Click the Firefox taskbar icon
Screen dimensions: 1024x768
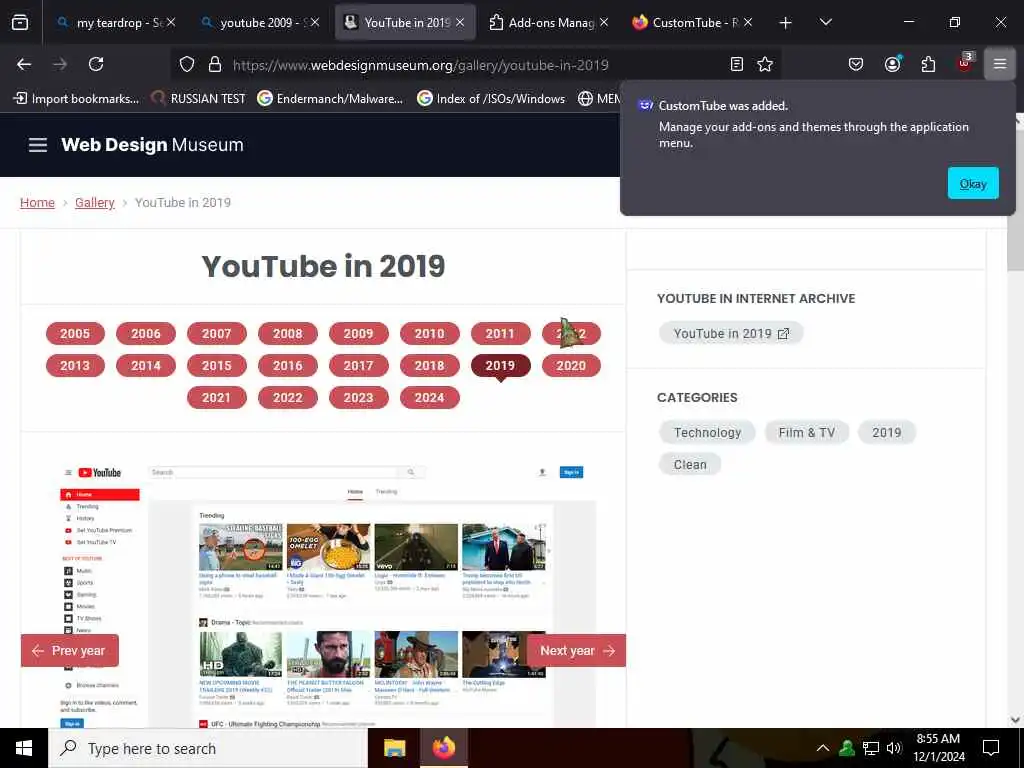[443, 748]
